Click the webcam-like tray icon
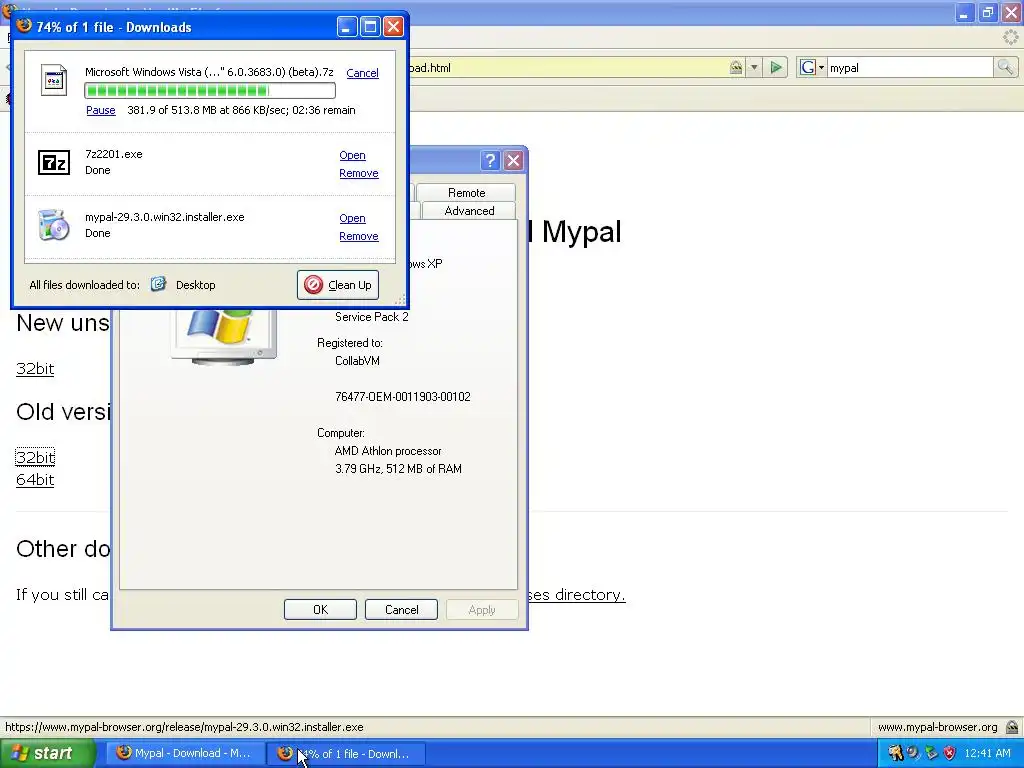Viewport: 1024px width, 768px height. [x=913, y=753]
